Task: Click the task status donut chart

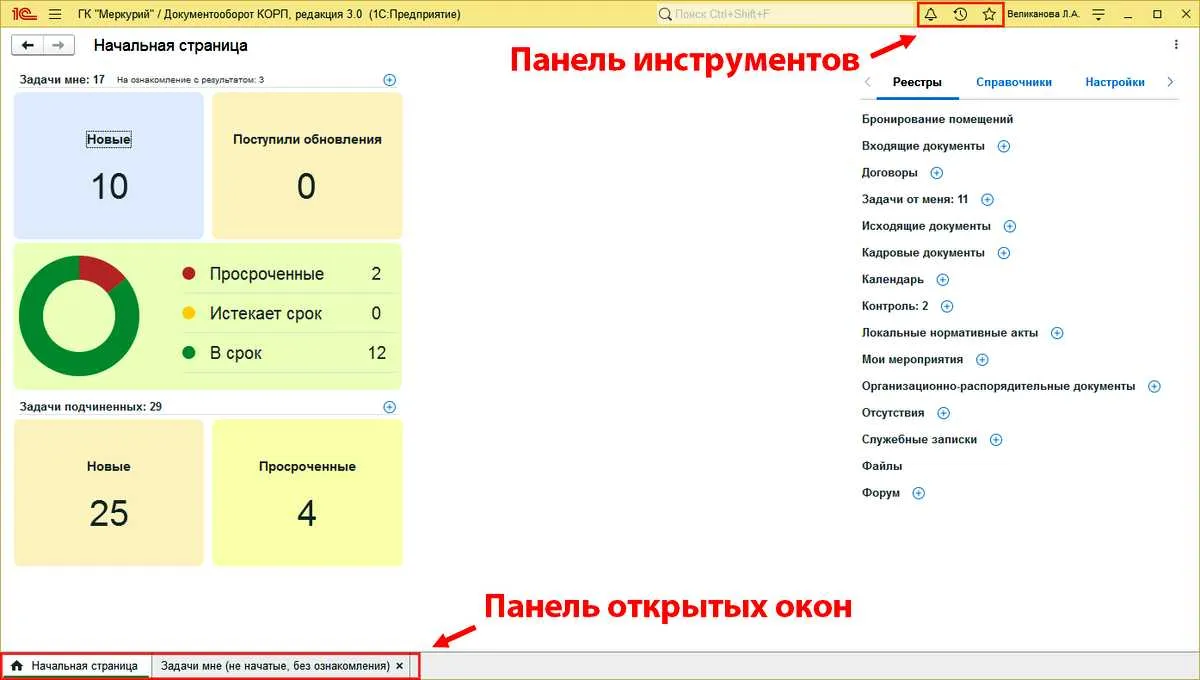Action: [x=79, y=315]
